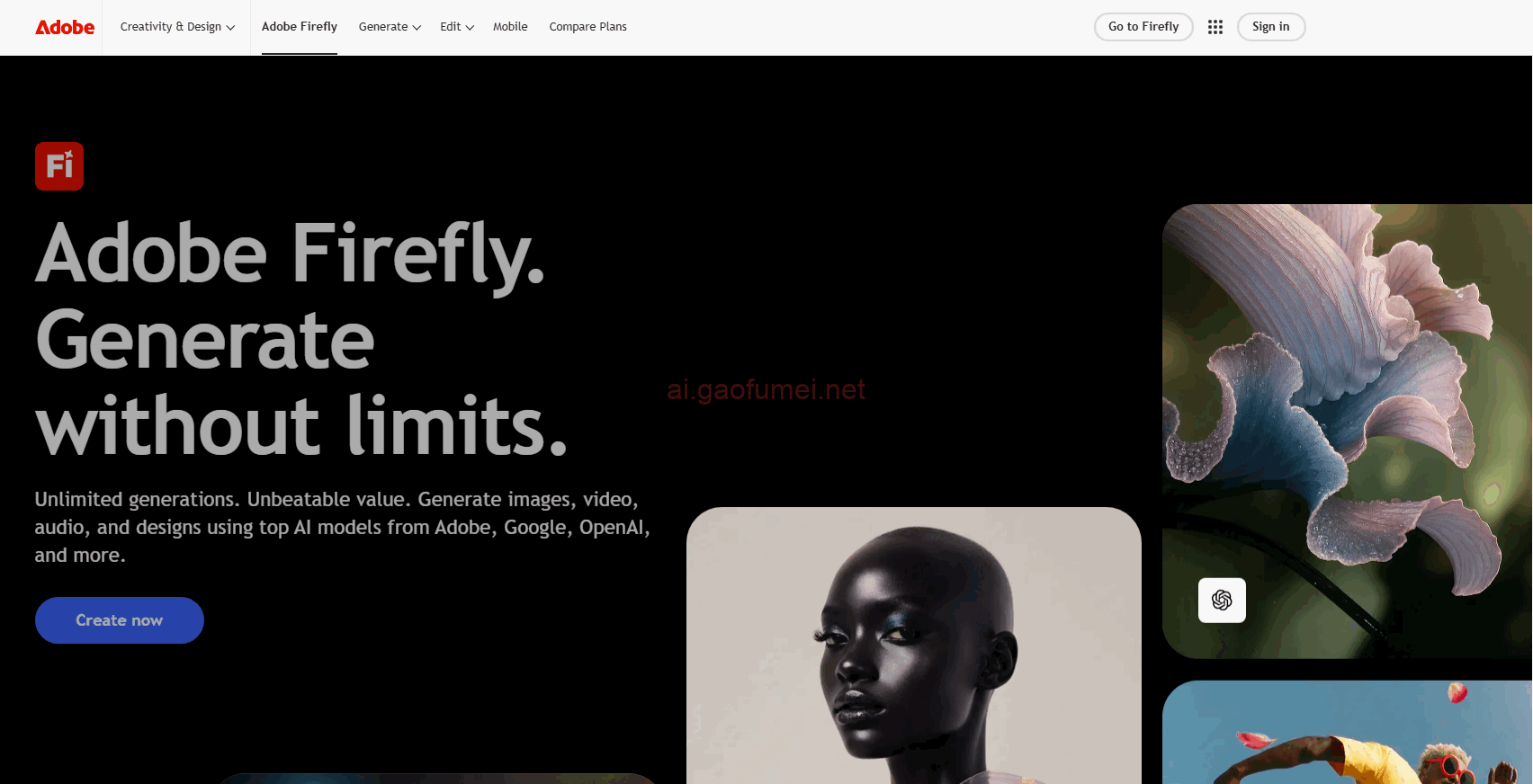The image size is (1533, 784).
Task: Open the flower petal artwork thumbnail
Action: point(1347,432)
